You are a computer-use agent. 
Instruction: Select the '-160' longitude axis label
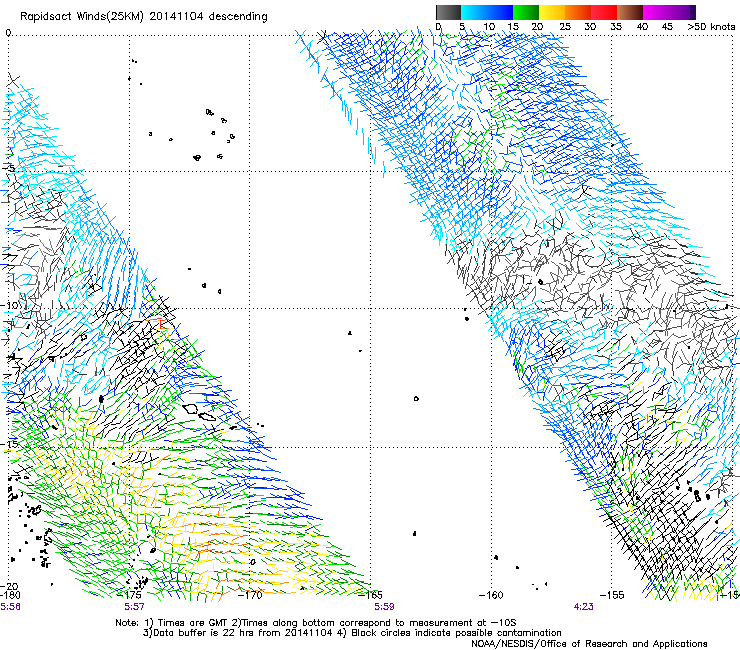point(491,595)
